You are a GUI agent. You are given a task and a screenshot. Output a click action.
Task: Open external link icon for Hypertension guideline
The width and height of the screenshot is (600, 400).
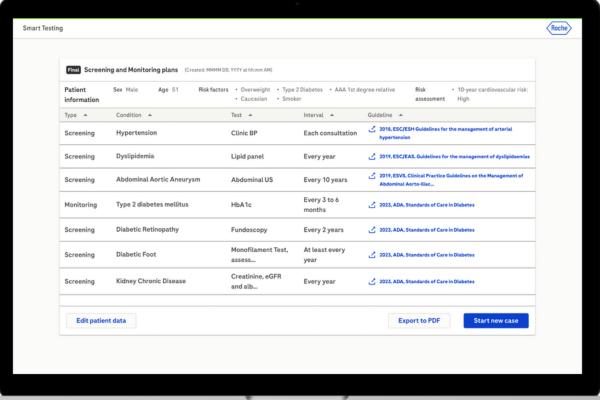coord(372,129)
